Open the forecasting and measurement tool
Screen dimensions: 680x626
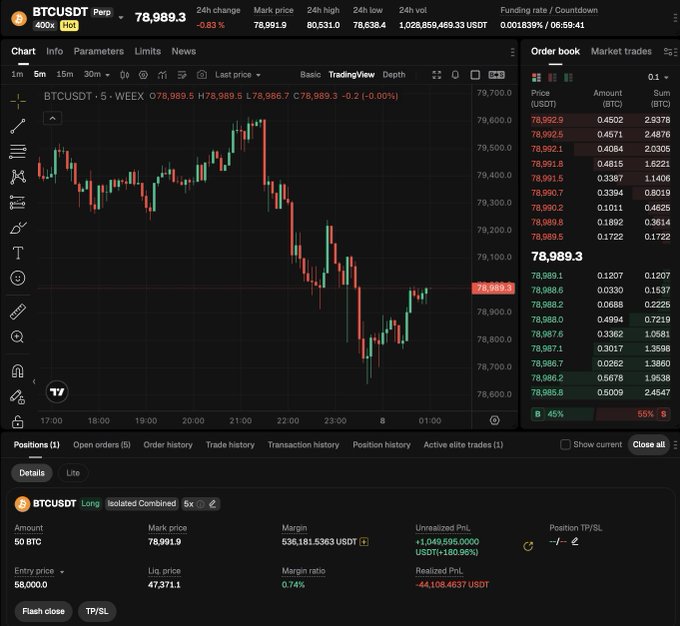(18, 202)
